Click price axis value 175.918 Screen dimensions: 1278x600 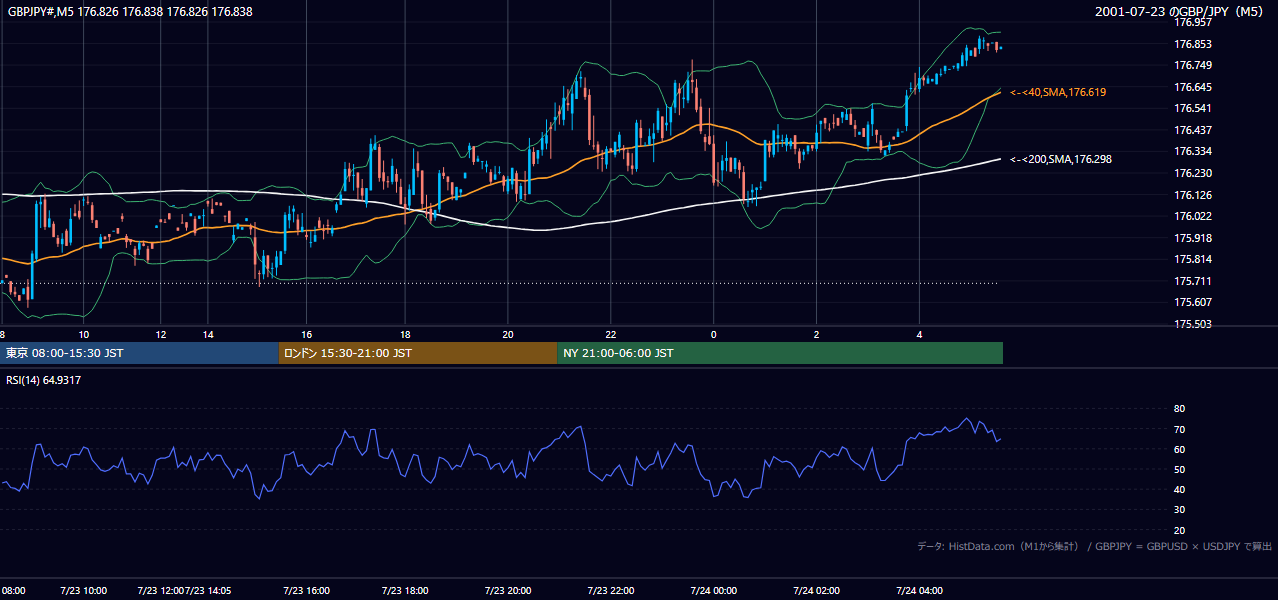[x=1193, y=238]
